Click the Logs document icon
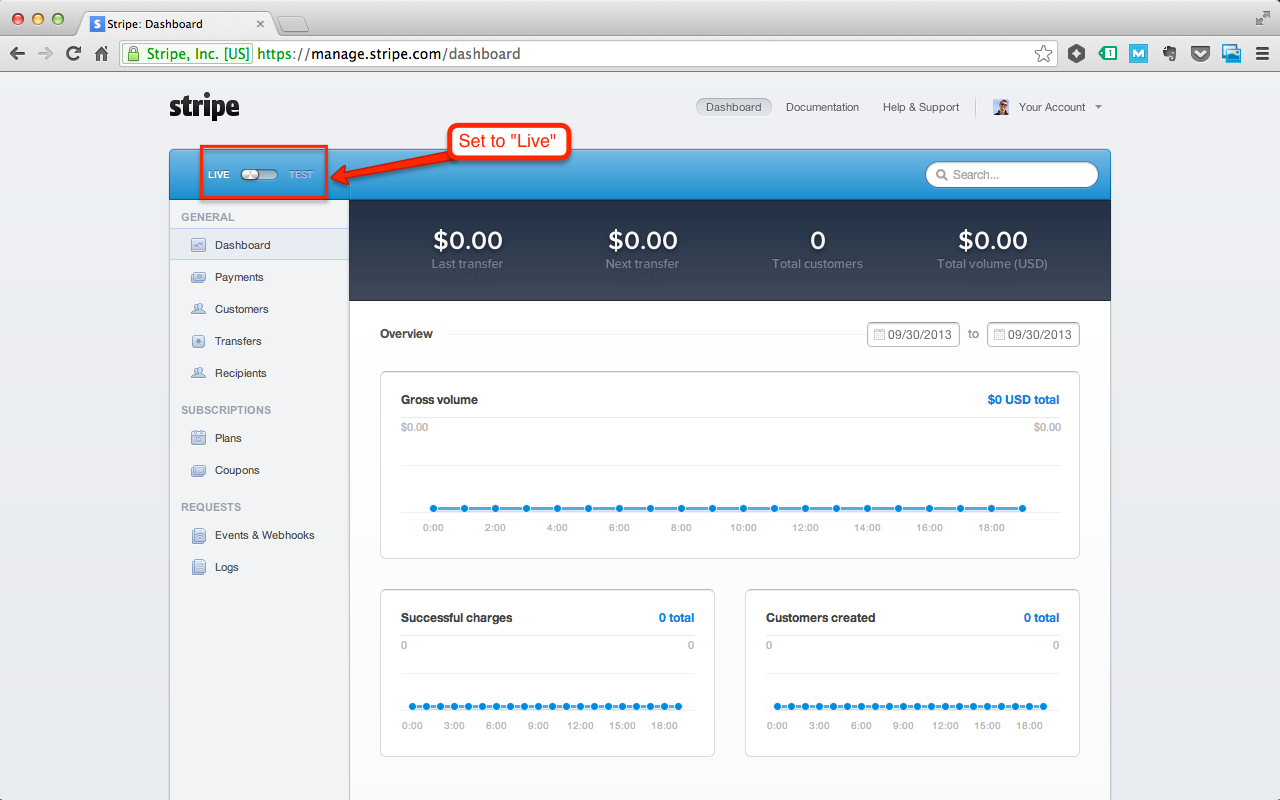The height and width of the screenshot is (800, 1280). pos(198,567)
